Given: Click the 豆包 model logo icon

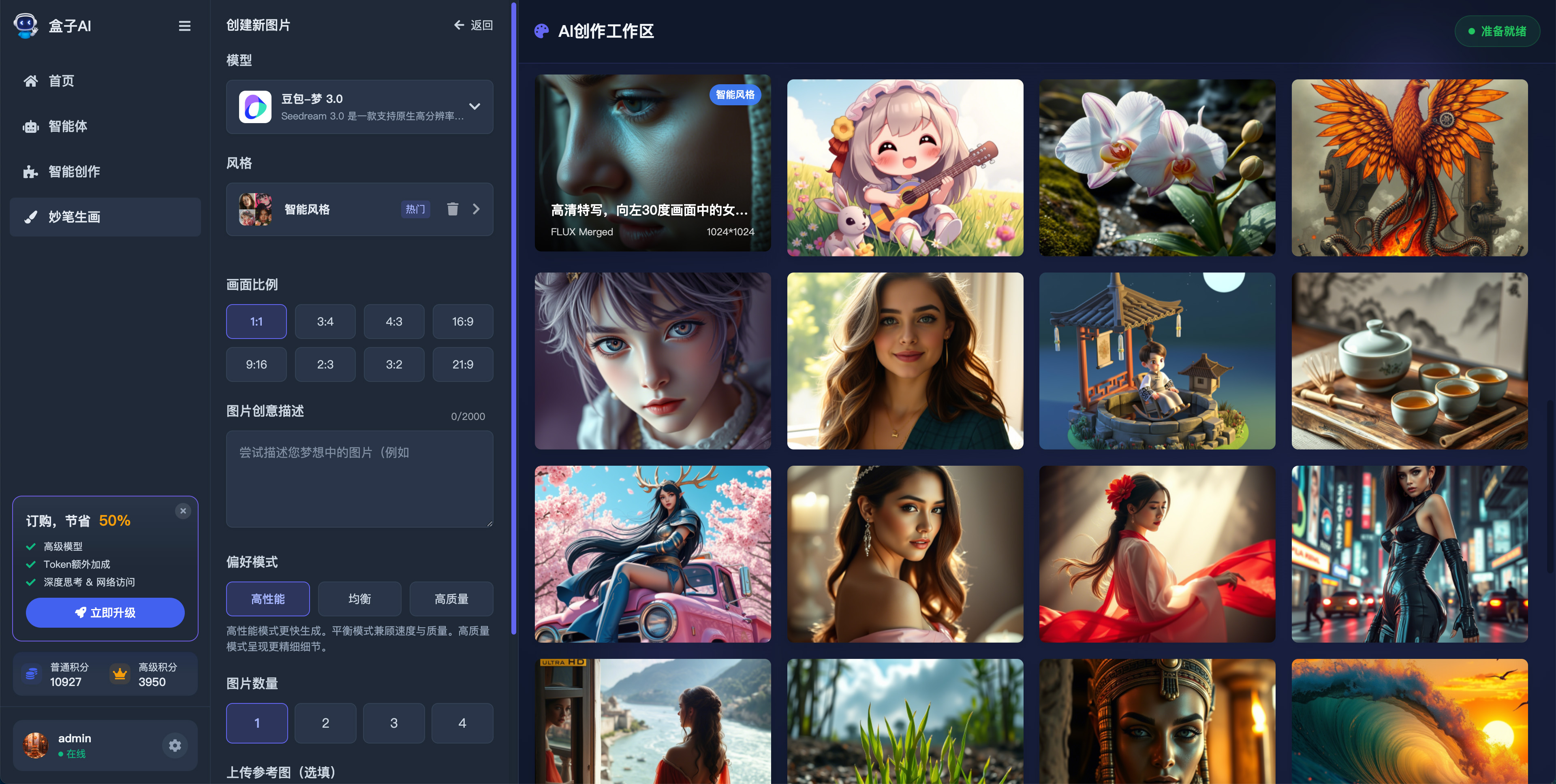Looking at the screenshot, I should (x=255, y=107).
